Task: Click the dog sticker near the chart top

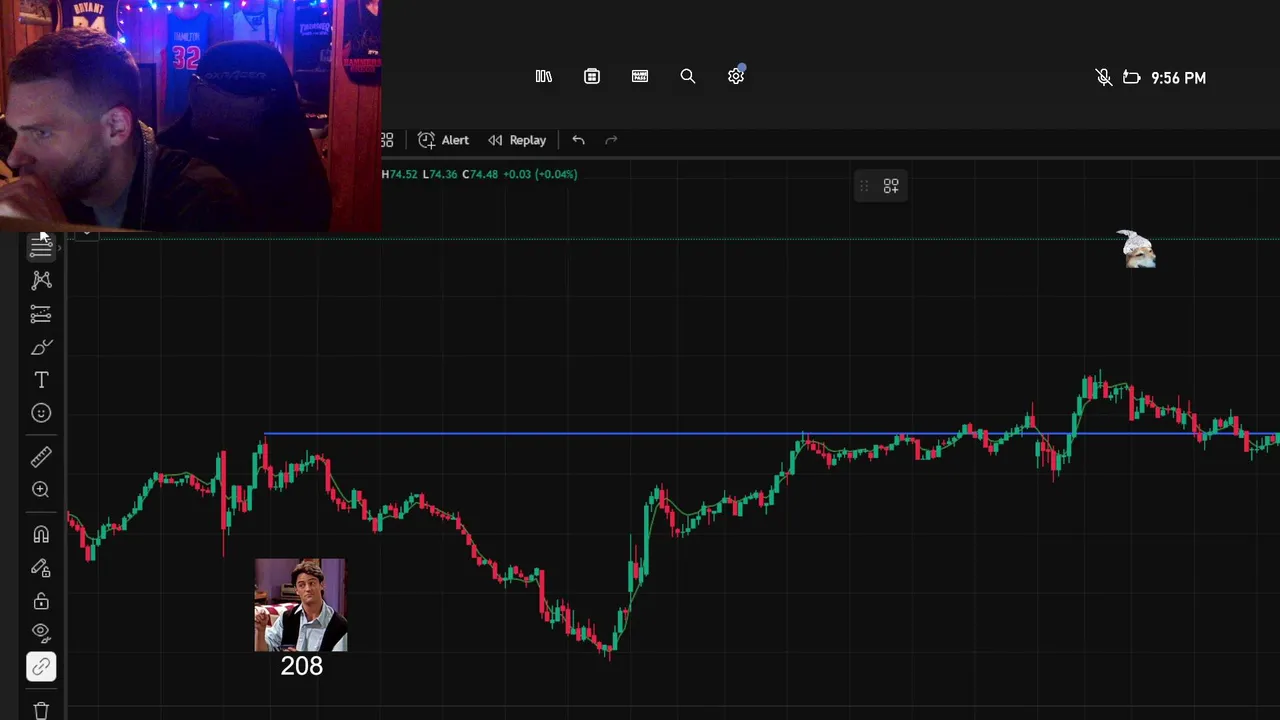Action: point(1137,249)
